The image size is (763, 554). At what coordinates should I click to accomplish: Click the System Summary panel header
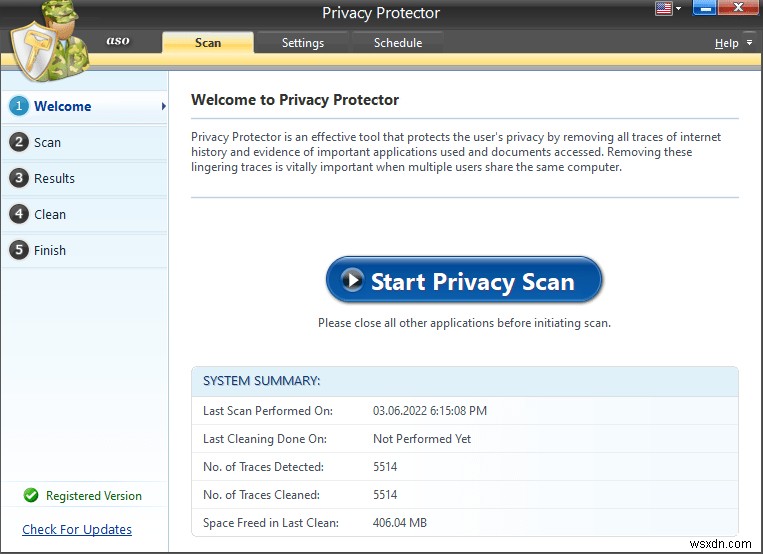pos(464,381)
